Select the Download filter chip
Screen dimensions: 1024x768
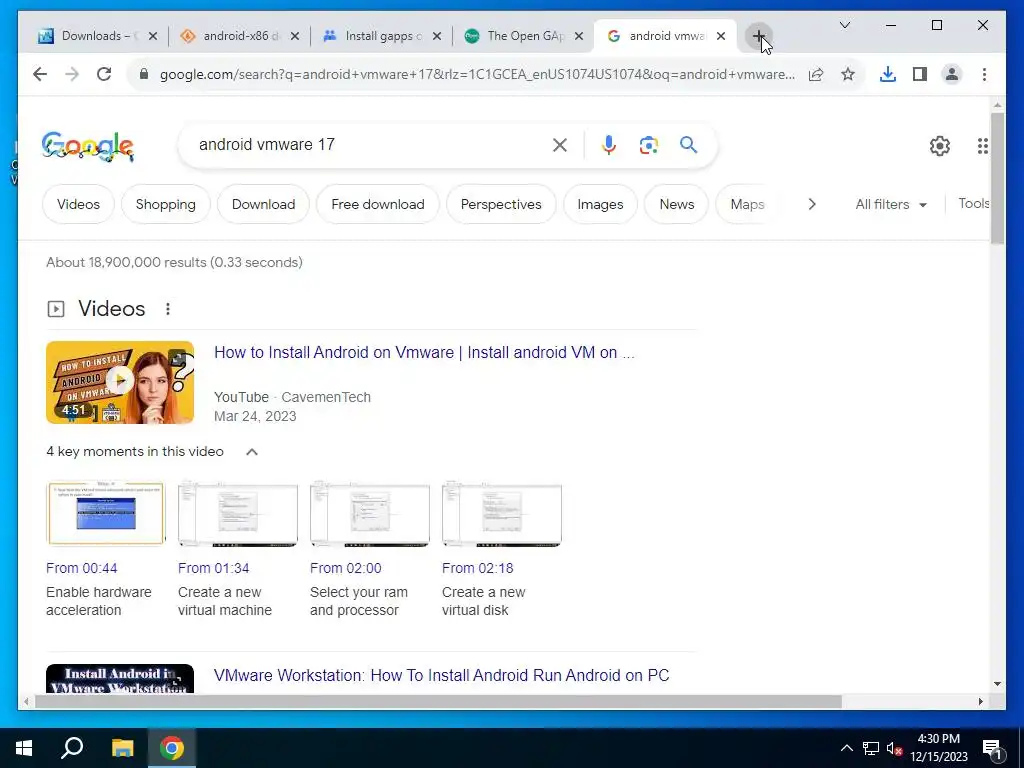263,204
